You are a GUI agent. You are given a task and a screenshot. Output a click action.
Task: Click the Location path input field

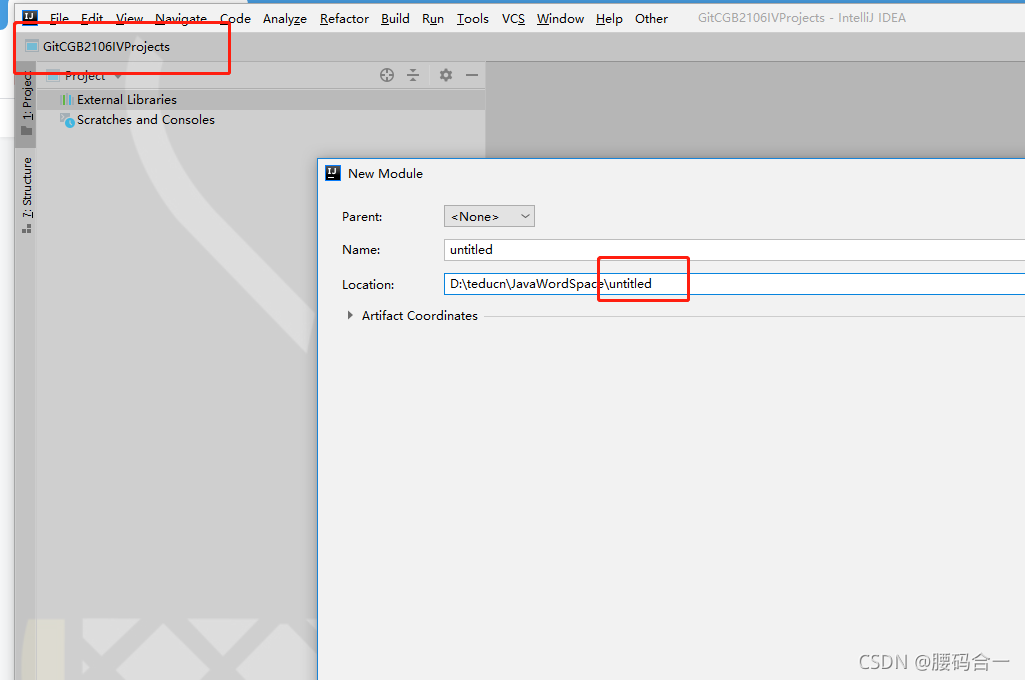pyautogui.click(x=734, y=284)
